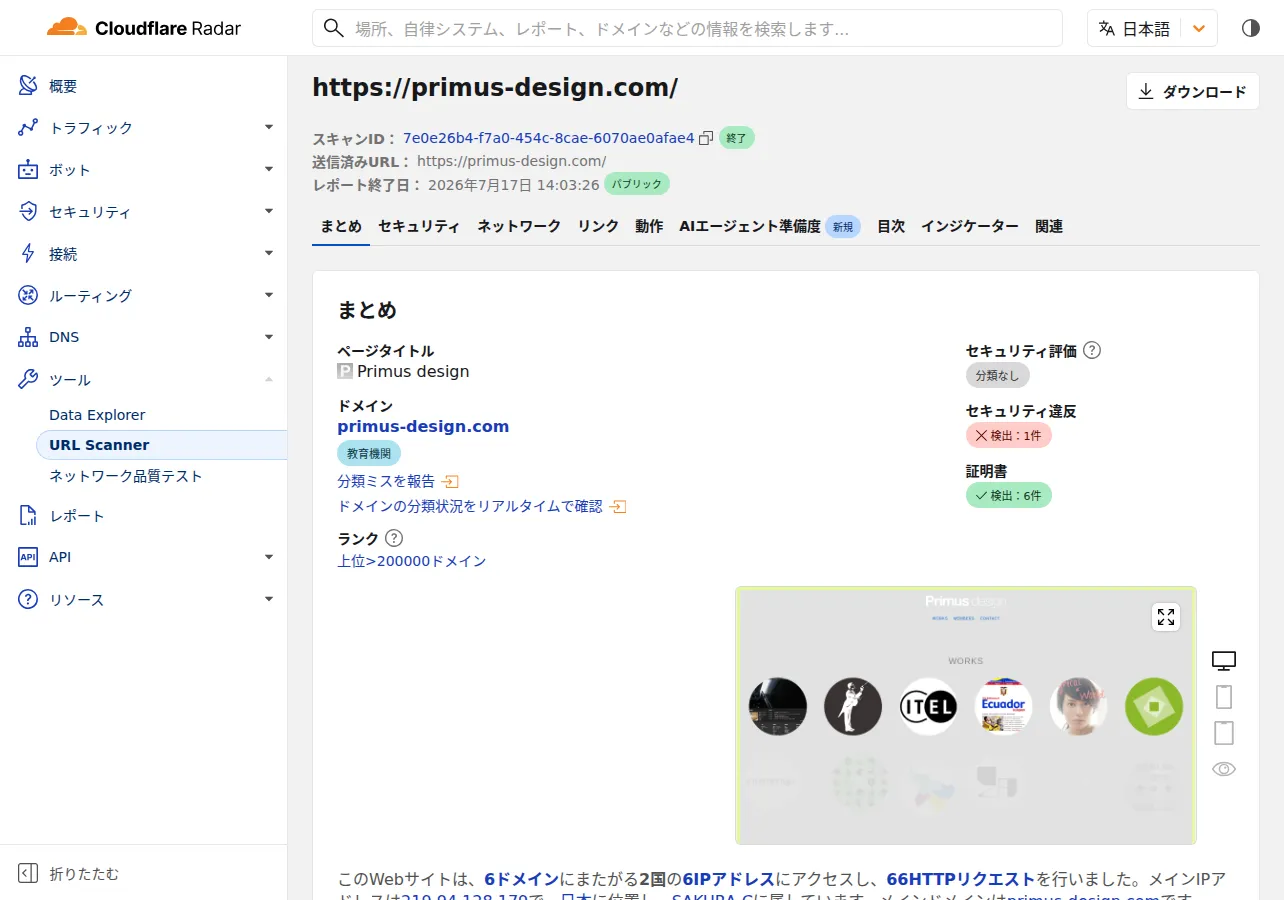Open the primus-design.com domain link
This screenshot has height=900, width=1284.
pyautogui.click(x=423, y=426)
